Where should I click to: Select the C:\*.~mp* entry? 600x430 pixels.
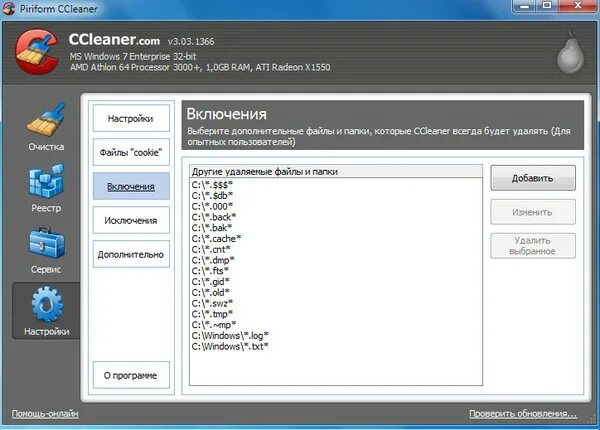214,324
